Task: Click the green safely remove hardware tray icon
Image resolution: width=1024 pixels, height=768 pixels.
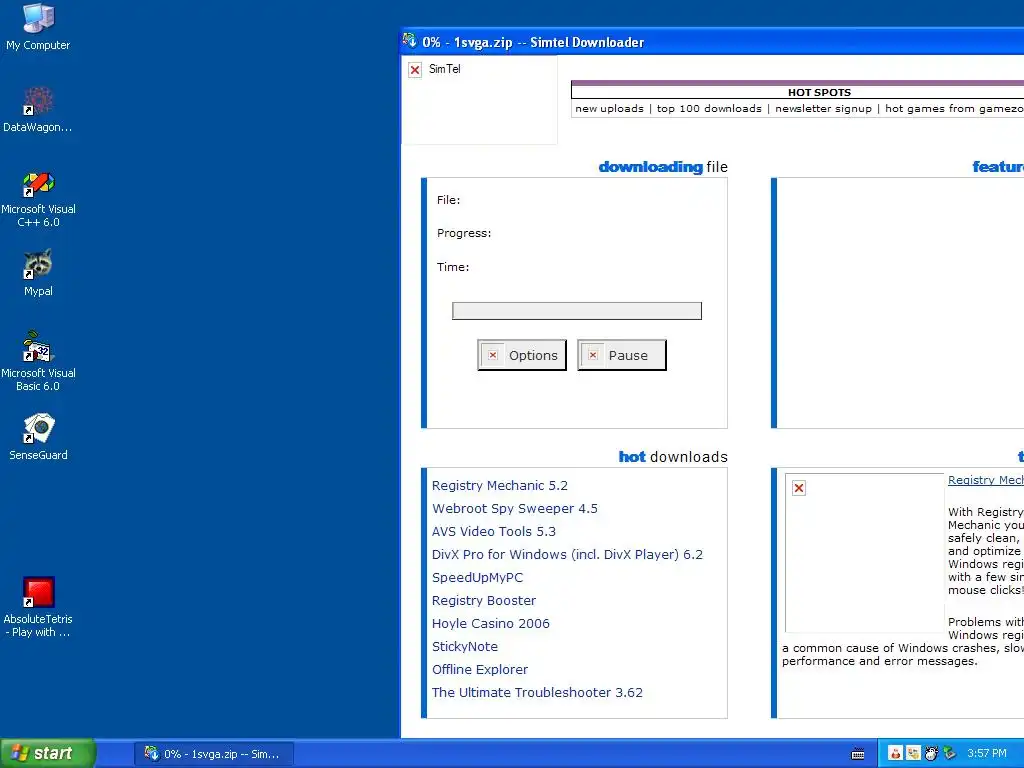Action: tap(950, 754)
